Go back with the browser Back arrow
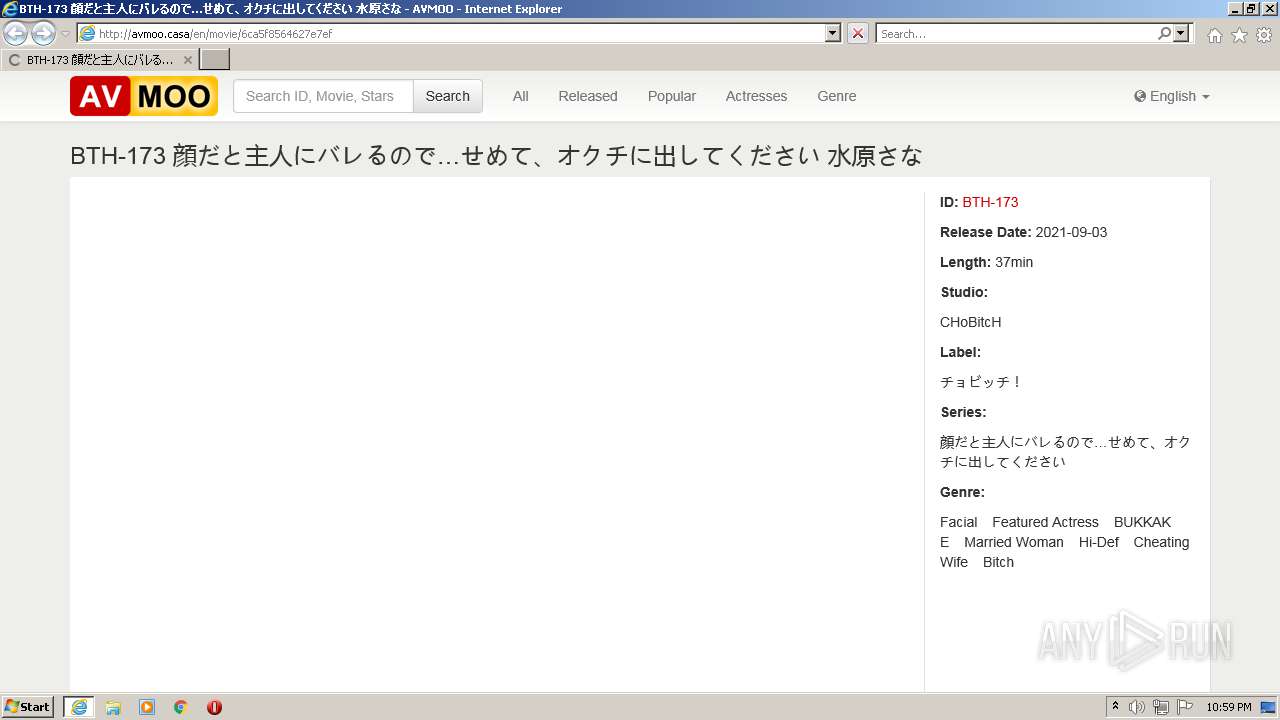This screenshot has width=1280, height=720. point(16,34)
